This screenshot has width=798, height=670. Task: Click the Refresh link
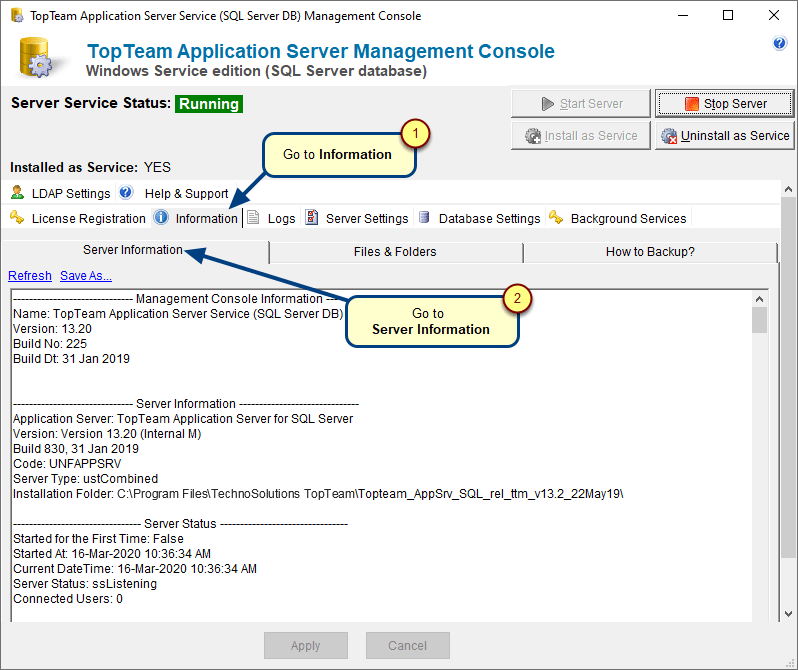pos(30,275)
